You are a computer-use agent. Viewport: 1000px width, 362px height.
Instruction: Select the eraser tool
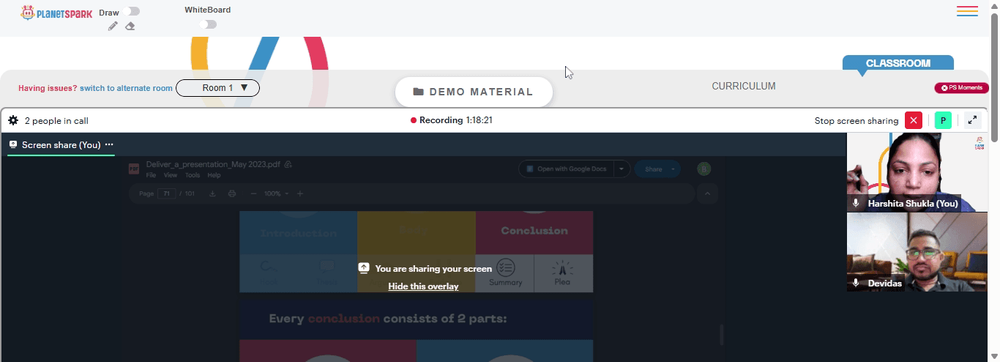coord(130,26)
